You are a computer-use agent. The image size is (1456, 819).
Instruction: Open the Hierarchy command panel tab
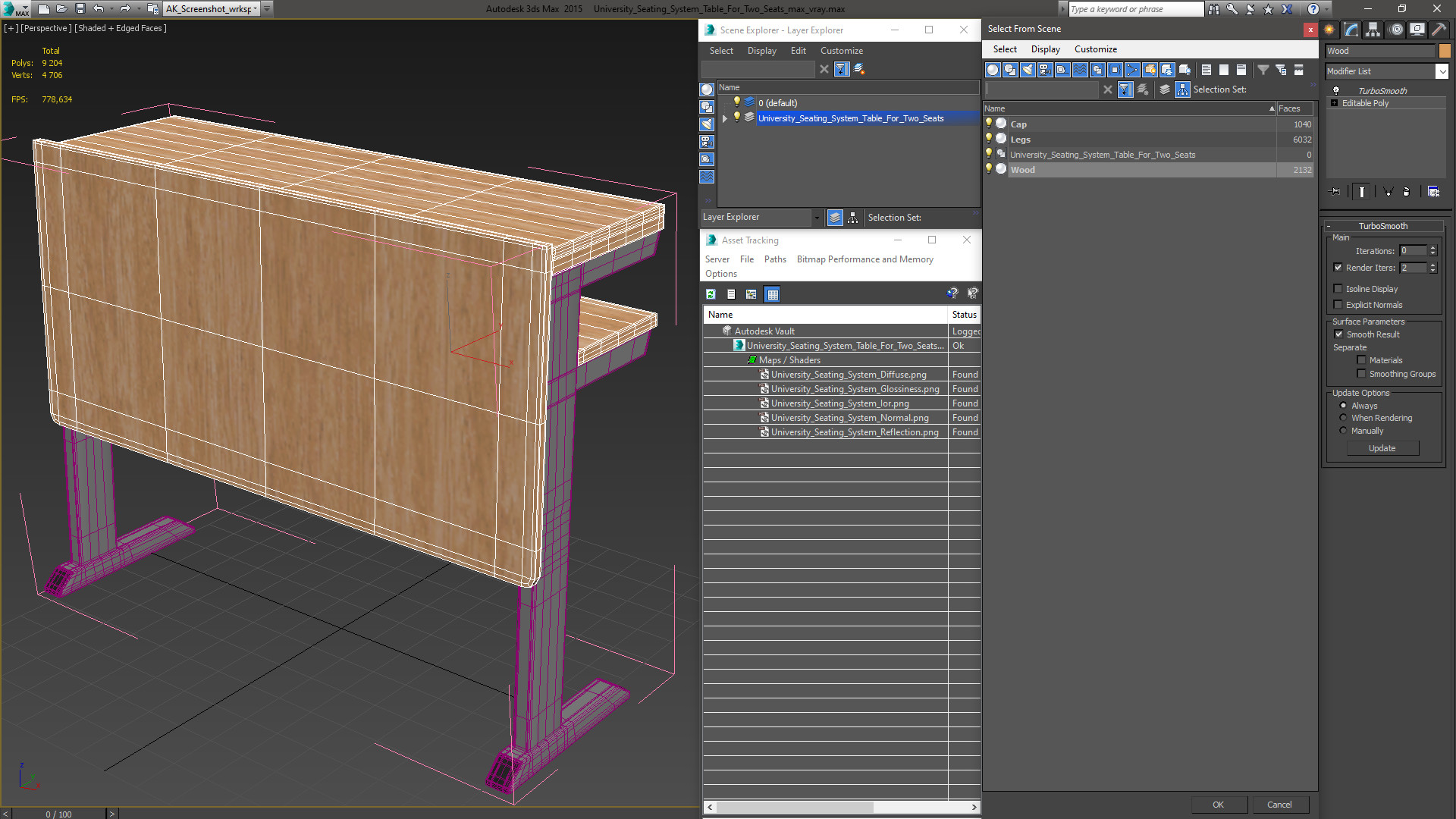click(x=1373, y=30)
